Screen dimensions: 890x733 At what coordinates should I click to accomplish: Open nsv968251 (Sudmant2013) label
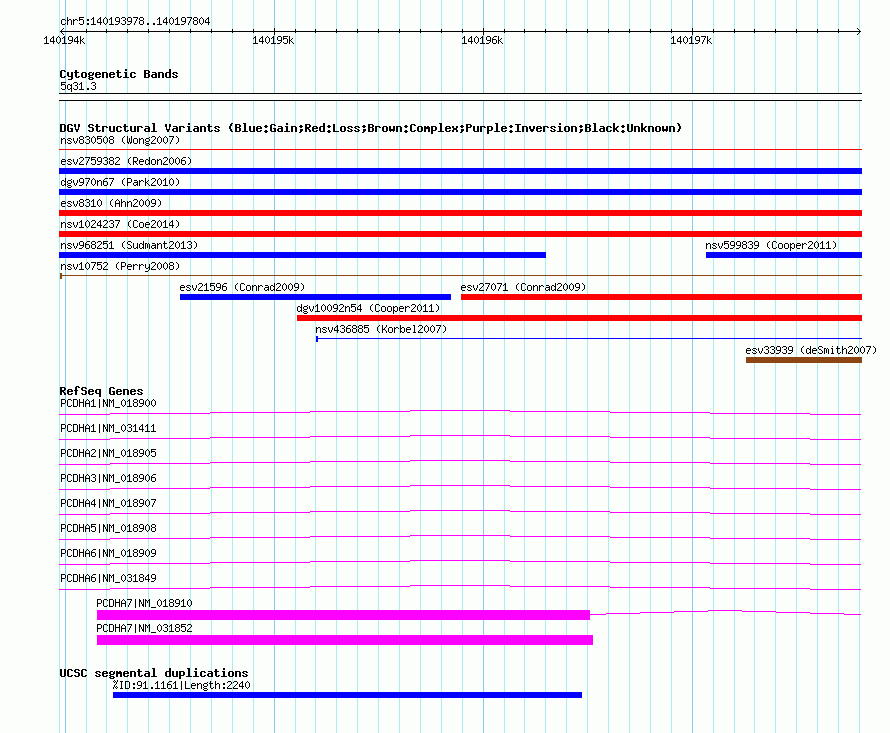pyautogui.click(x=129, y=245)
